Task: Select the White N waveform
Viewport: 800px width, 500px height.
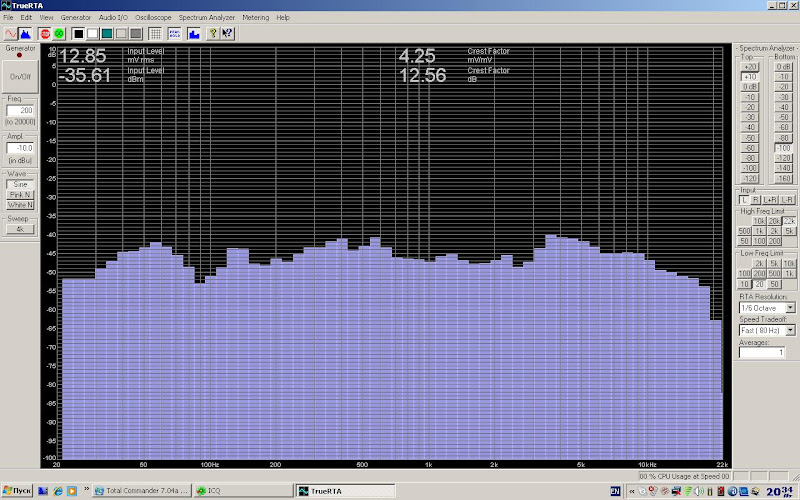Action: point(20,205)
